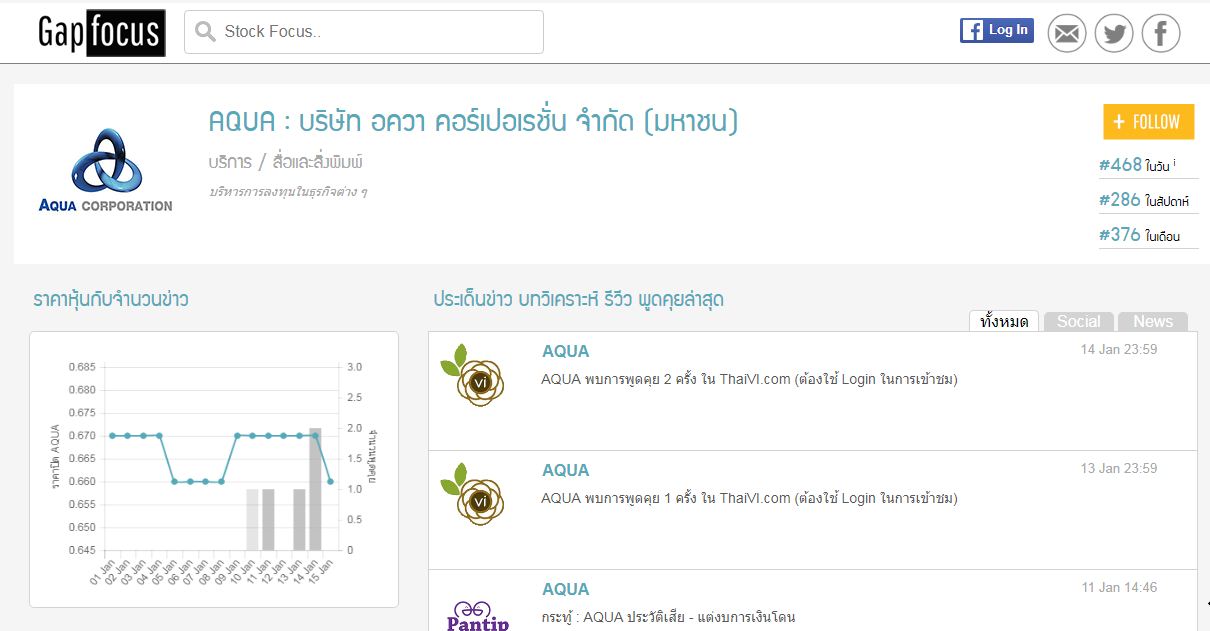Open the Twitter bird icon
Image resolution: width=1210 pixels, height=631 pixels.
[x=1114, y=34]
